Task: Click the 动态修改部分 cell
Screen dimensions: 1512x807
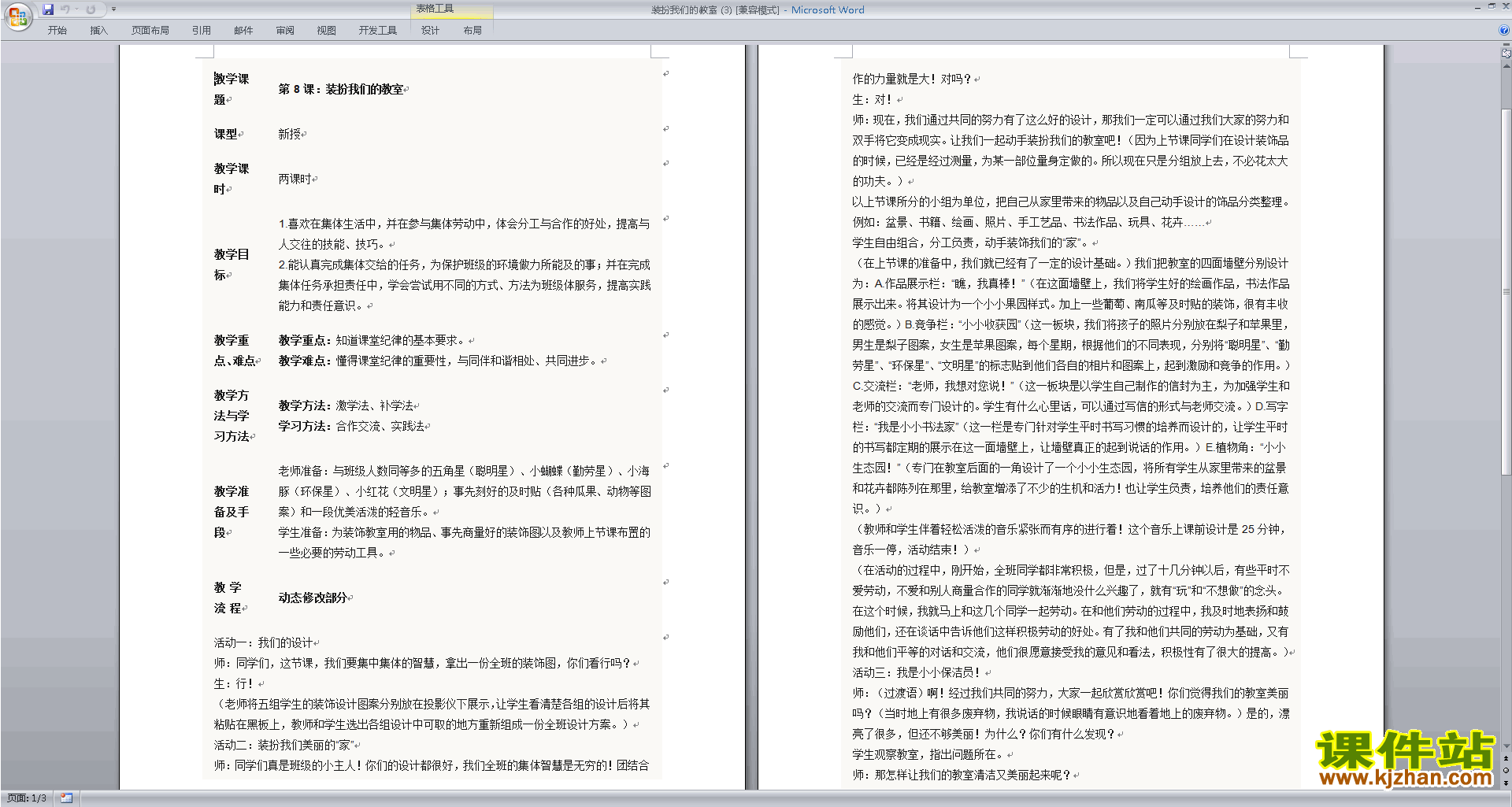Action: tap(313, 598)
